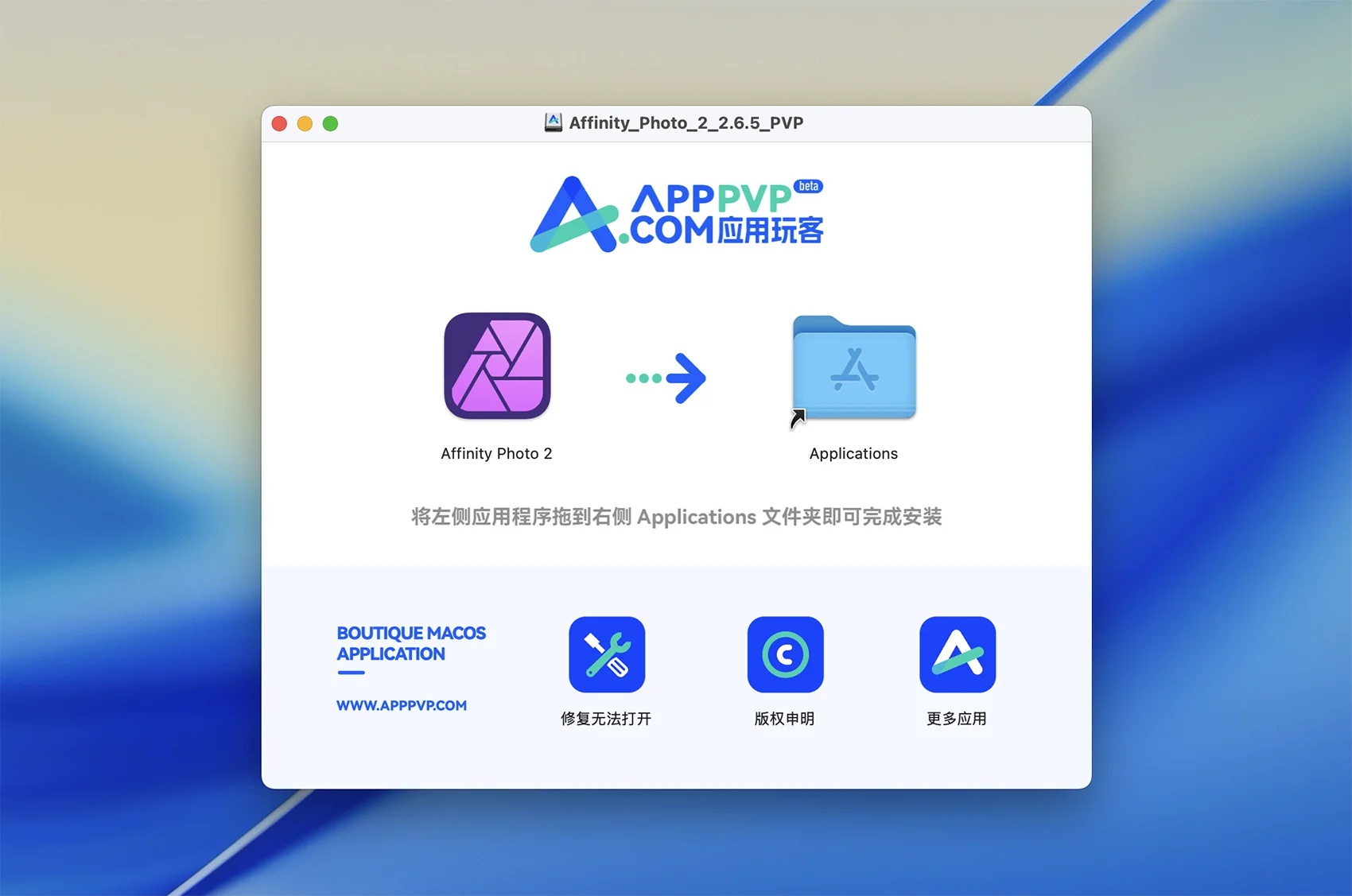Click the 修复无法打开 text label
Screen dimensions: 1352x896
(x=606, y=719)
